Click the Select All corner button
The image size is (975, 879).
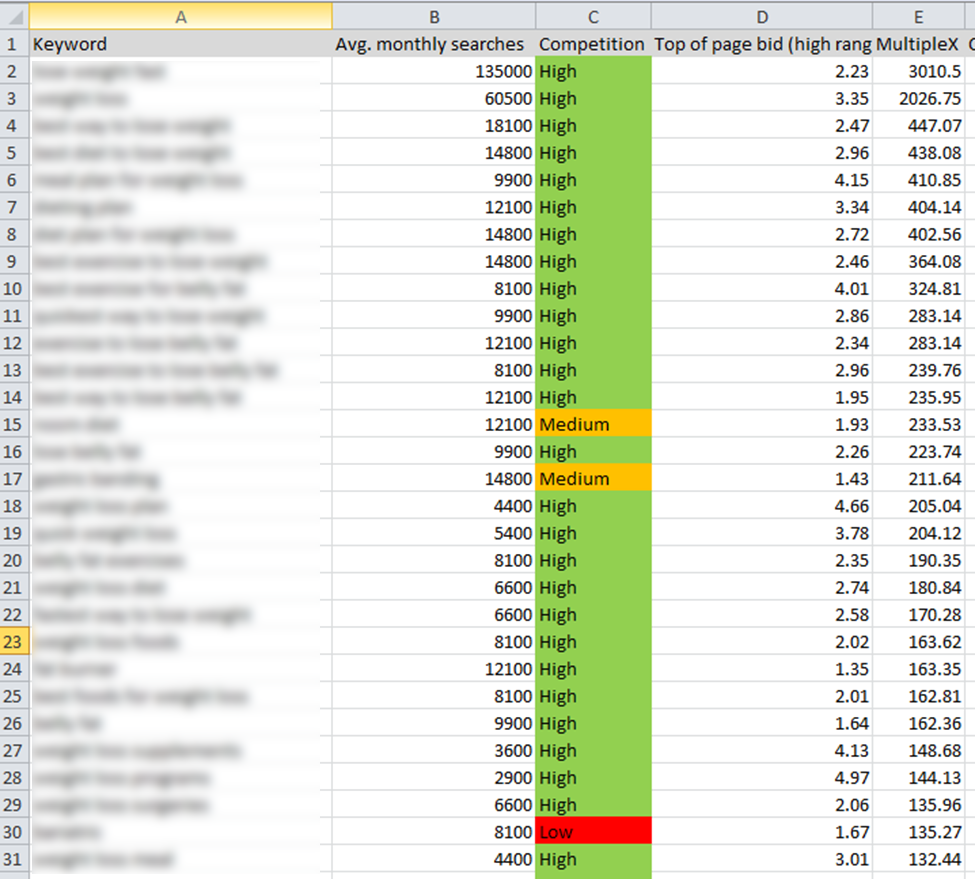14,15
